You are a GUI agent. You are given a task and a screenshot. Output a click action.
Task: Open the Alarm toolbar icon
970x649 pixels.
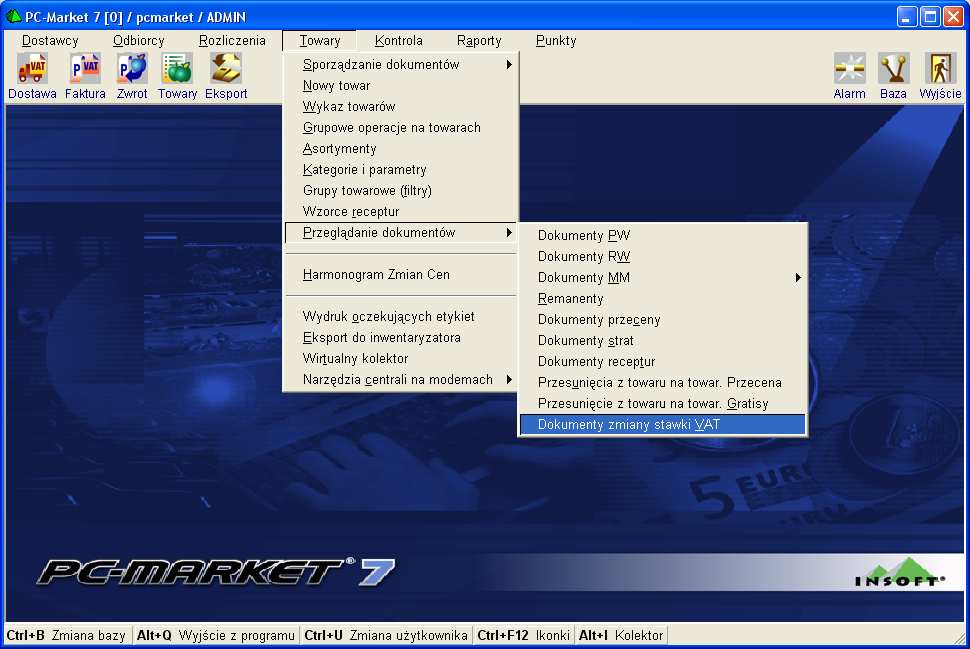pos(849,76)
